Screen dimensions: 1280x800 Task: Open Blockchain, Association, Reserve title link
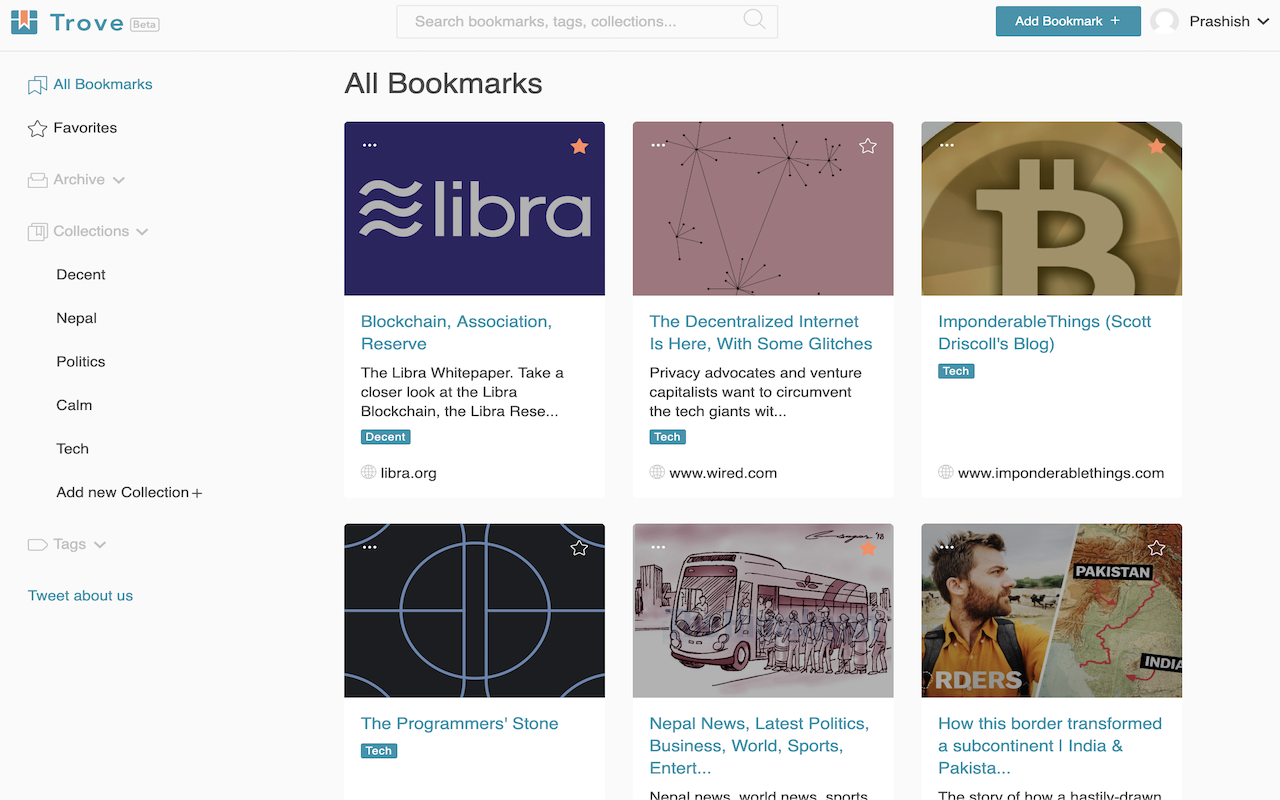pos(456,332)
